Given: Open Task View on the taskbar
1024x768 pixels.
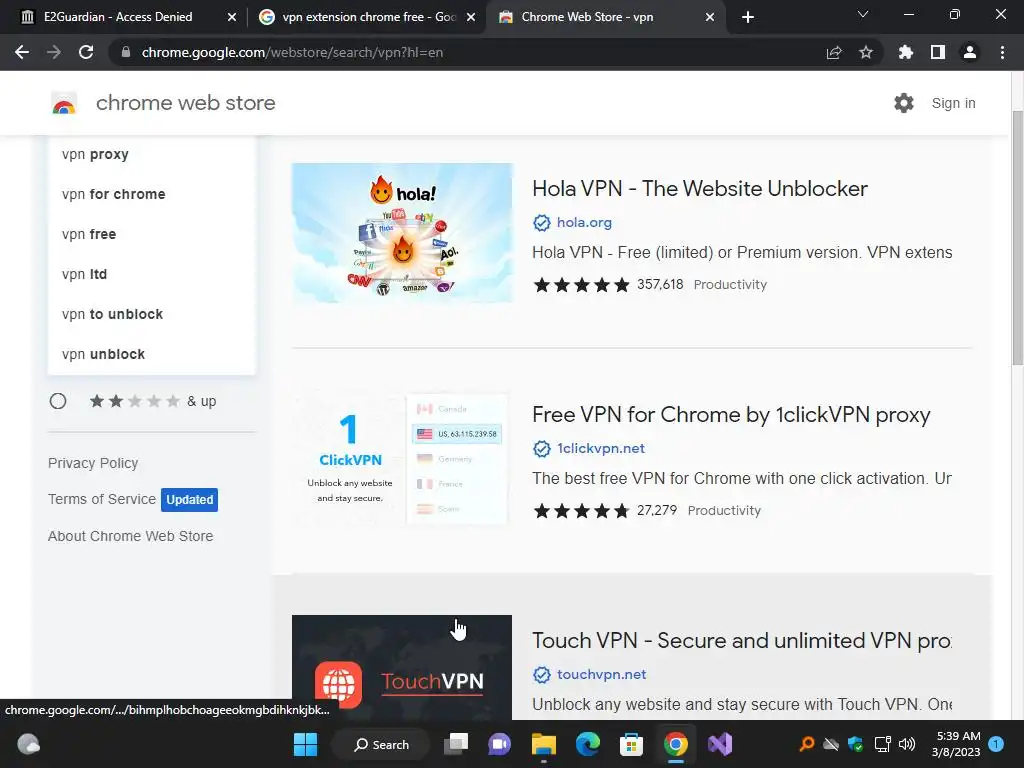Looking at the screenshot, I should [x=456, y=744].
